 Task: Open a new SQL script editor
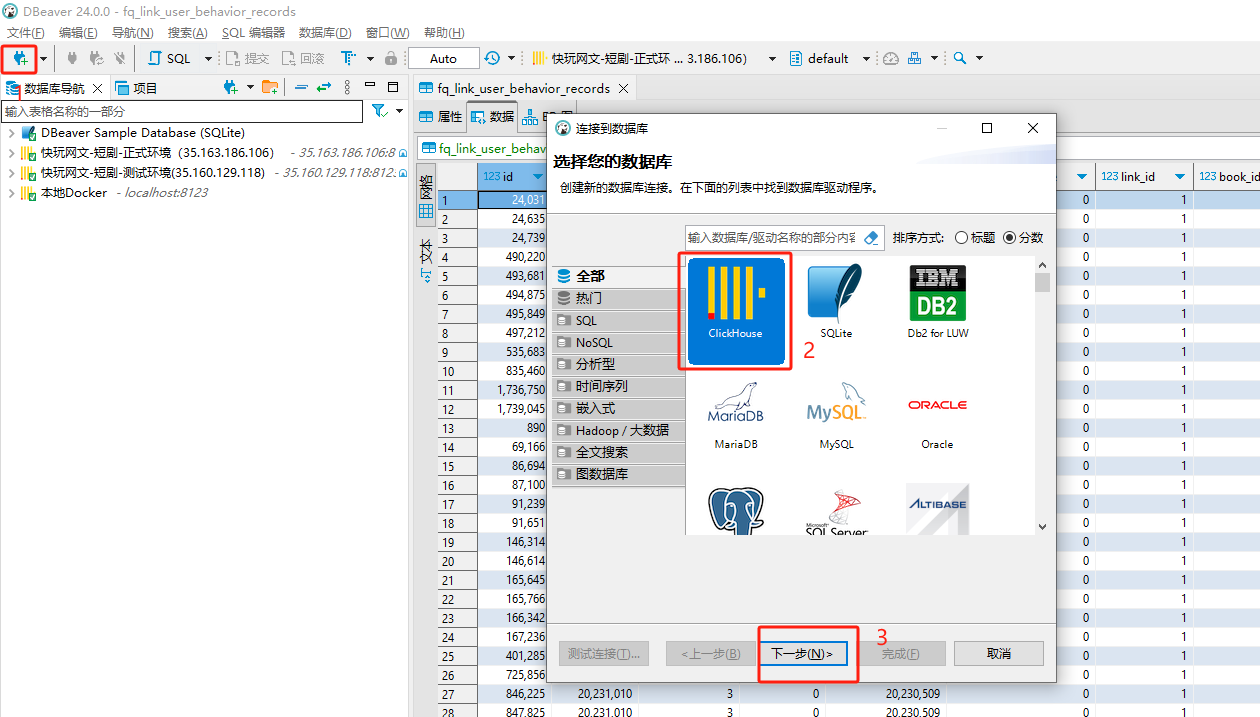tap(170, 58)
